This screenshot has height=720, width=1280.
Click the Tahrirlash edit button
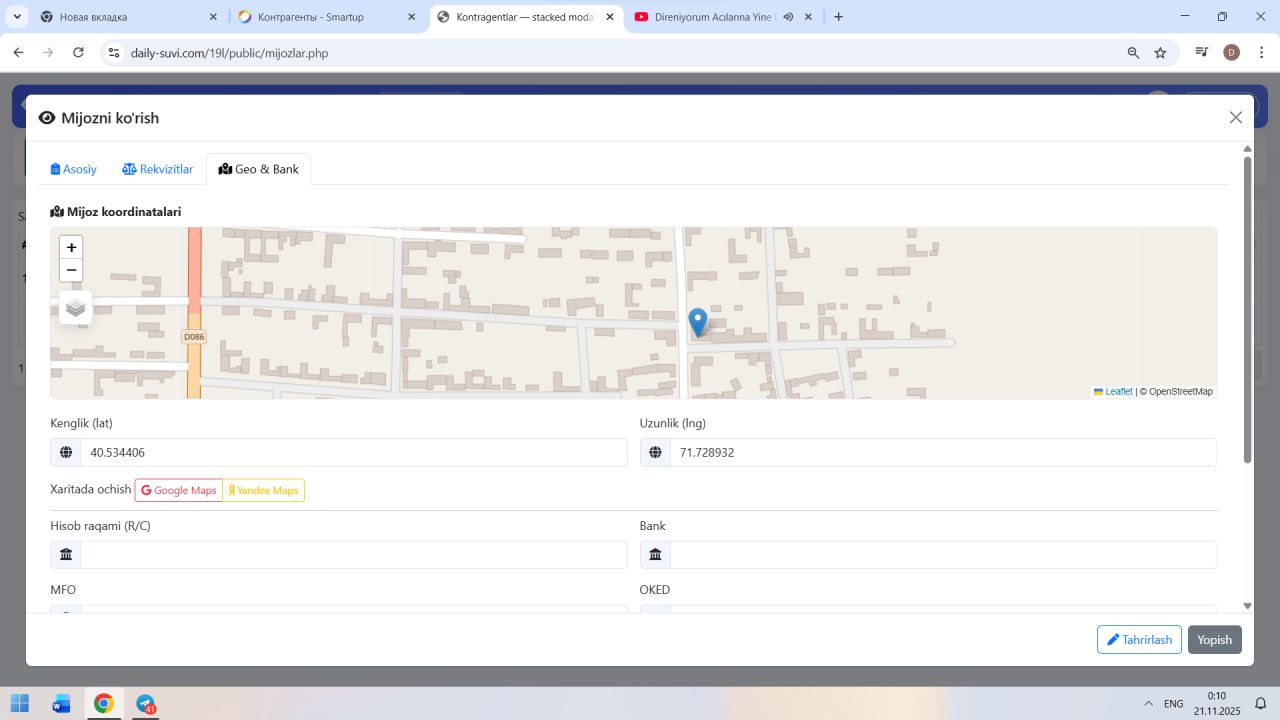[x=1139, y=640]
